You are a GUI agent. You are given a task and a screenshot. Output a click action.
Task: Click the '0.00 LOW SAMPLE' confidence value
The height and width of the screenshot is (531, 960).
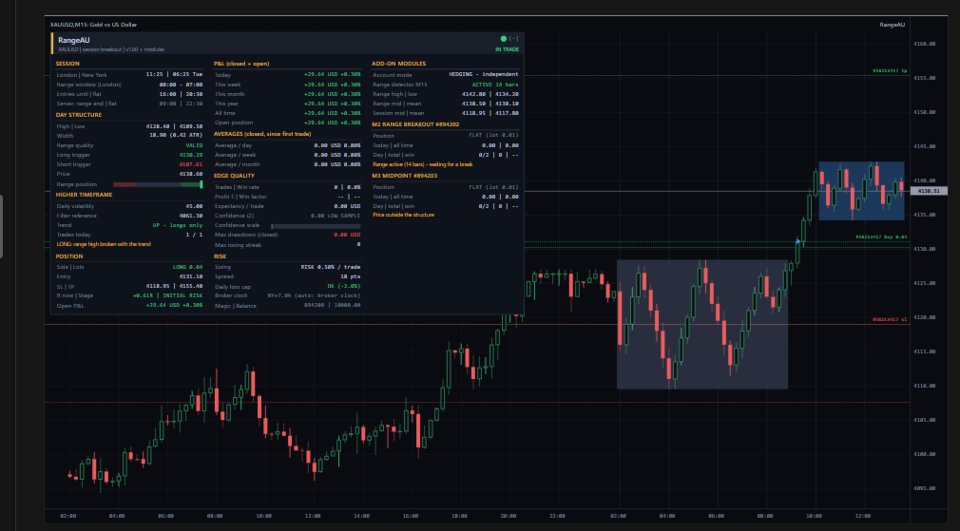tap(336, 216)
